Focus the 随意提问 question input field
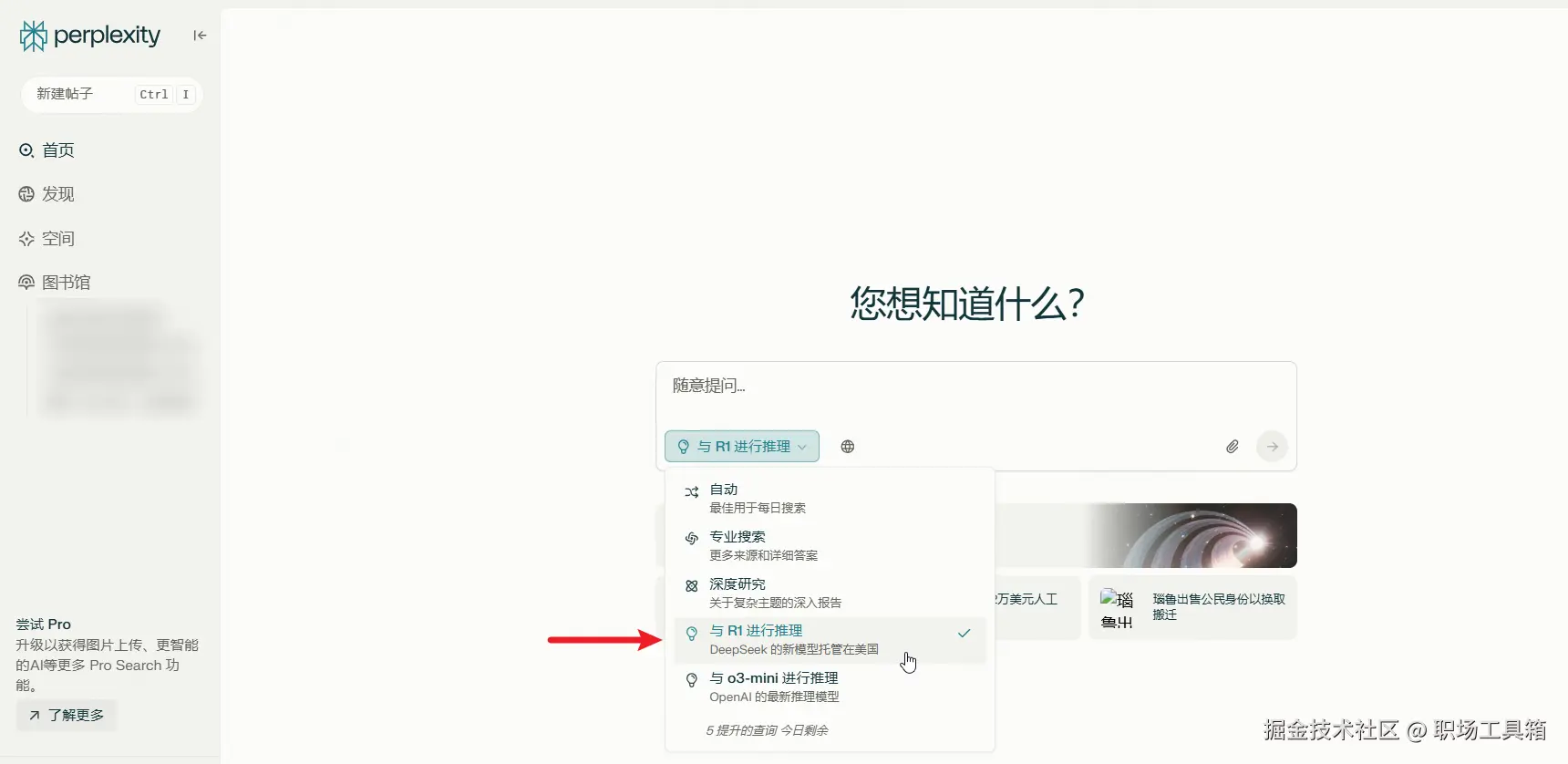This screenshot has height=764, width=1568. click(x=975, y=387)
